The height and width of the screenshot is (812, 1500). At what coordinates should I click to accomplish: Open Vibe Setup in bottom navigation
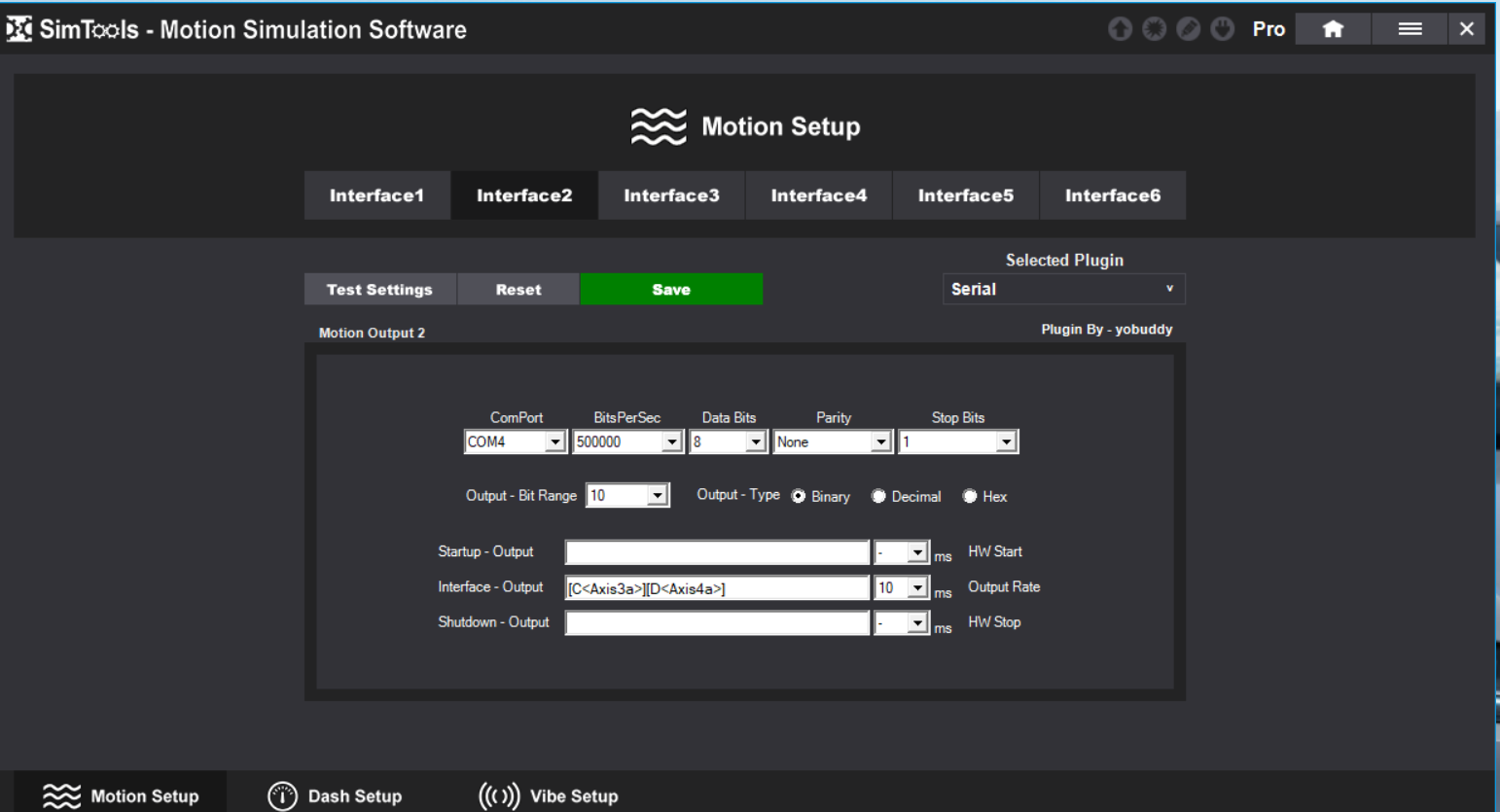(549, 795)
